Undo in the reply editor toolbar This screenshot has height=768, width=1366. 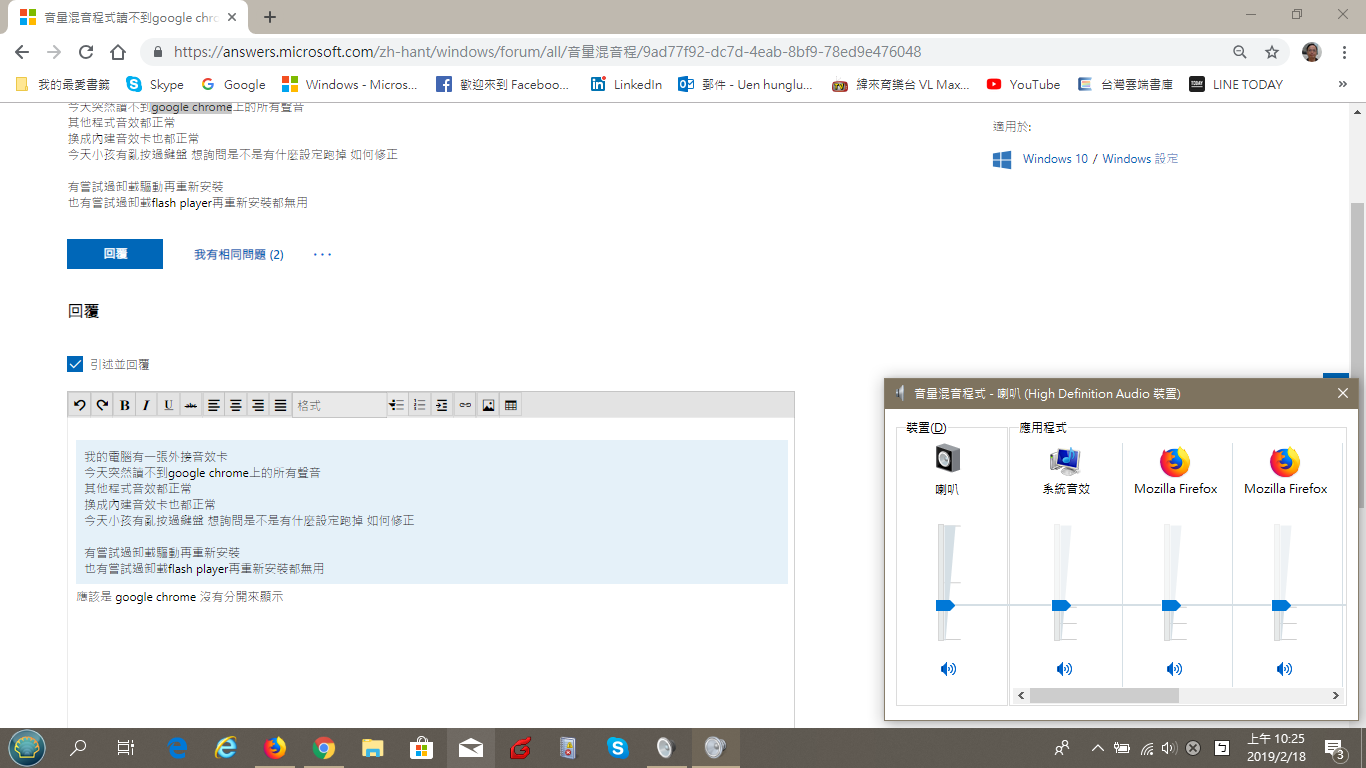pyautogui.click(x=80, y=405)
